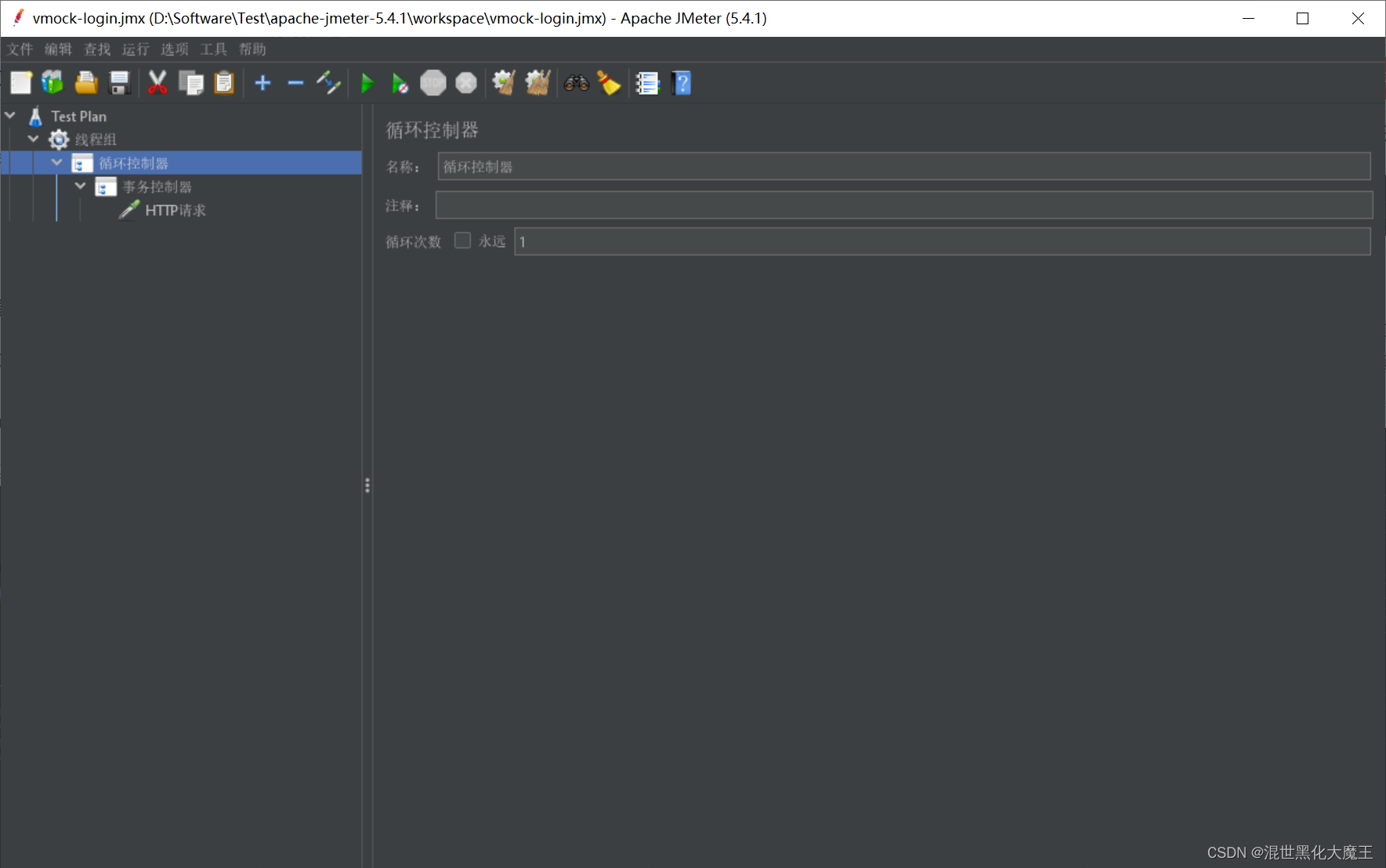Viewport: 1386px width, 868px height.
Task: Click the panel splitter handle dots
Action: pyautogui.click(x=367, y=486)
